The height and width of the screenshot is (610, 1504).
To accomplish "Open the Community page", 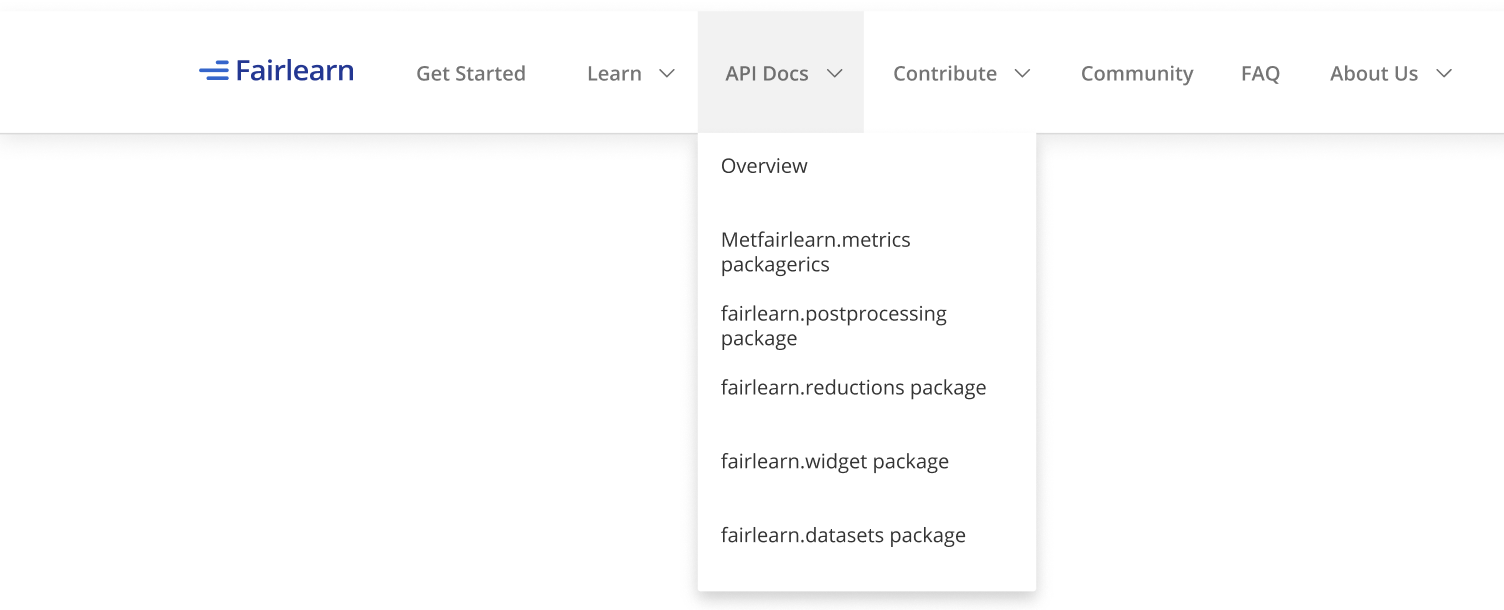I will [x=1137, y=73].
